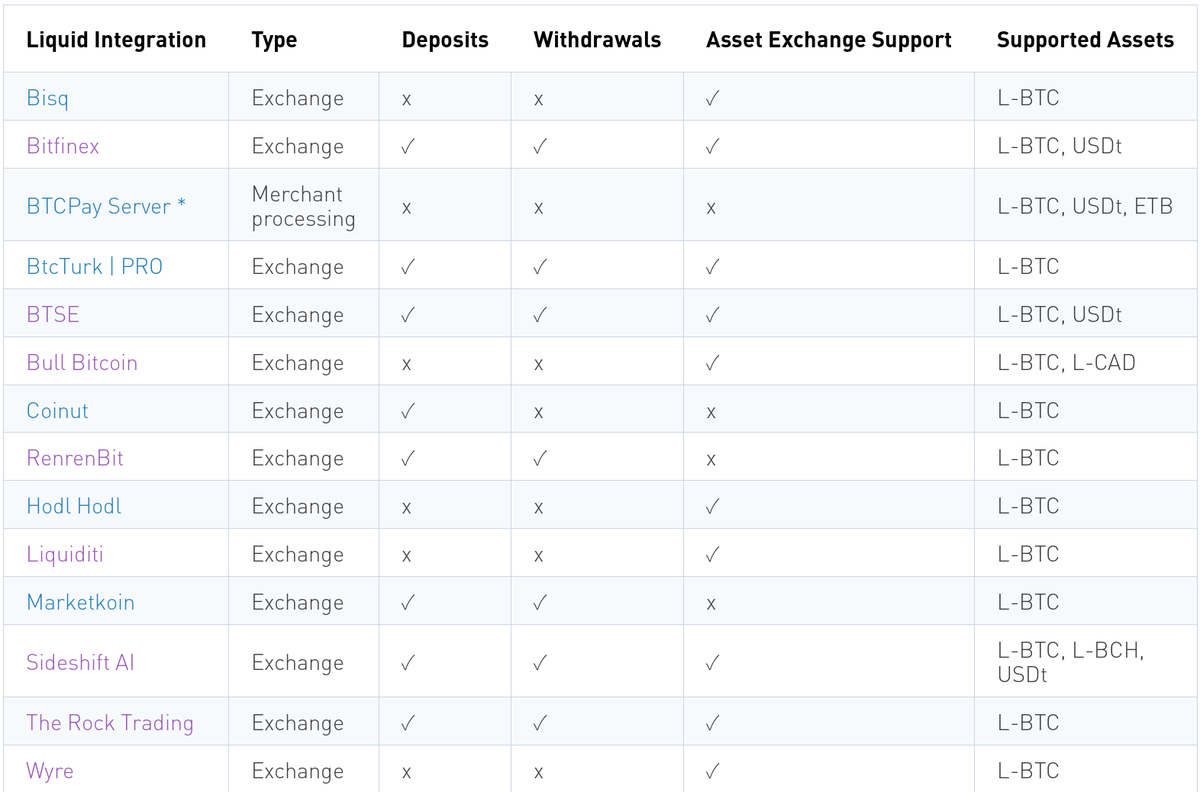
Task: Follow the Sideshift AI link
Action: (81, 662)
